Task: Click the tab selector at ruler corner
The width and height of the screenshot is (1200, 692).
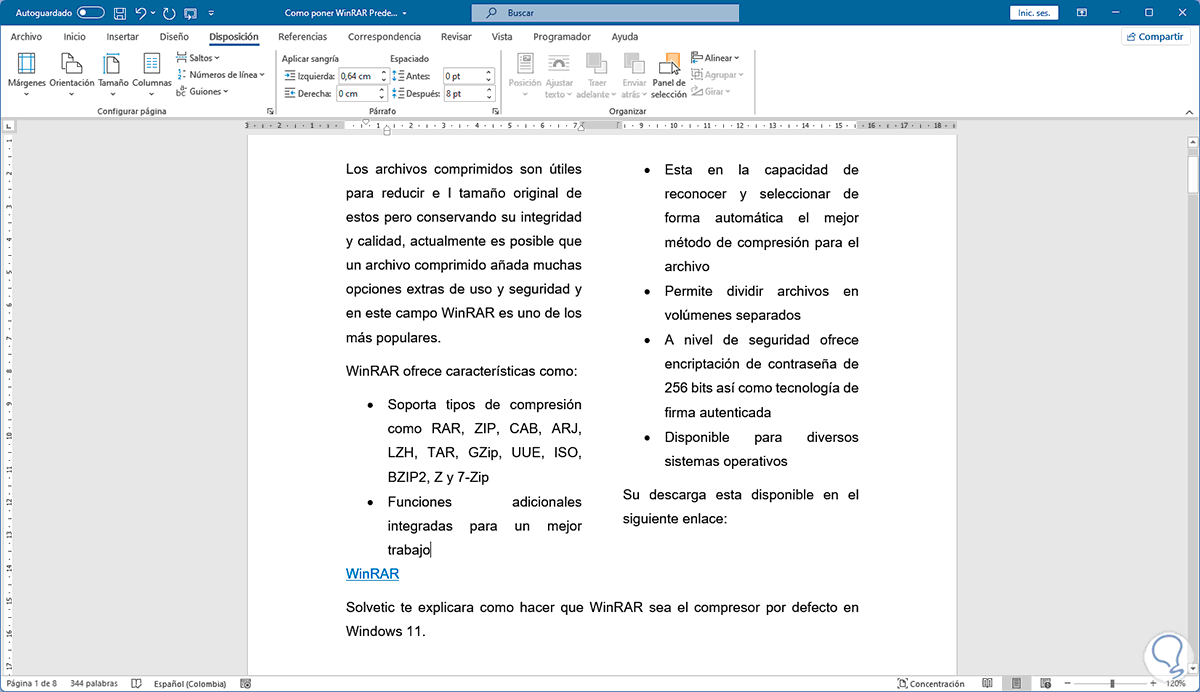Action: point(8,127)
